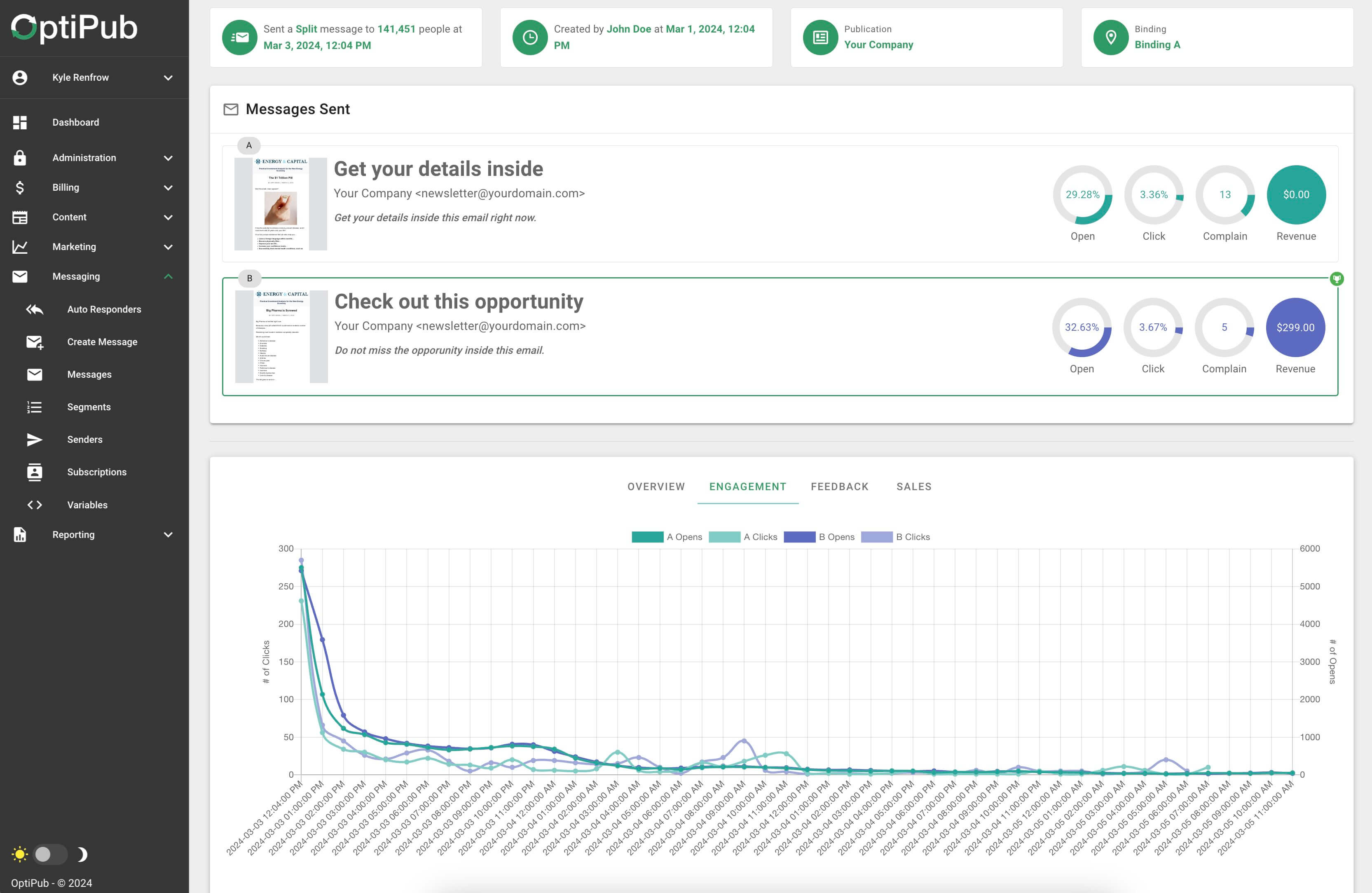Click the winner trophy badge on message B
1372x893 pixels.
click(1336, 279)
